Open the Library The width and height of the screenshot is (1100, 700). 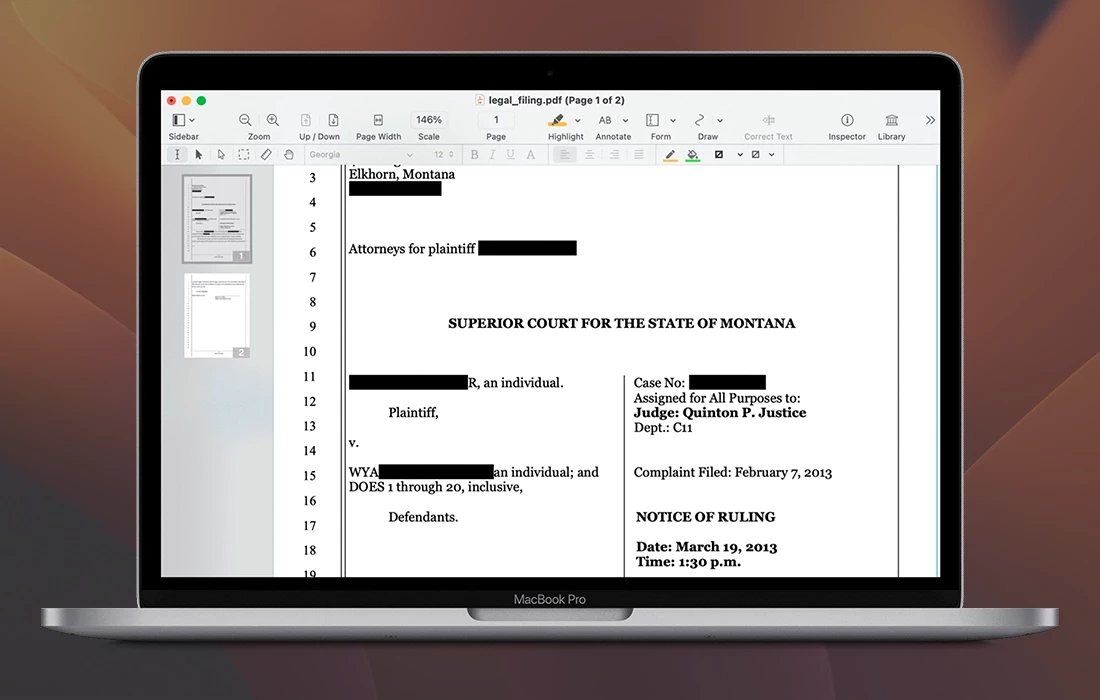click(891, 120)
